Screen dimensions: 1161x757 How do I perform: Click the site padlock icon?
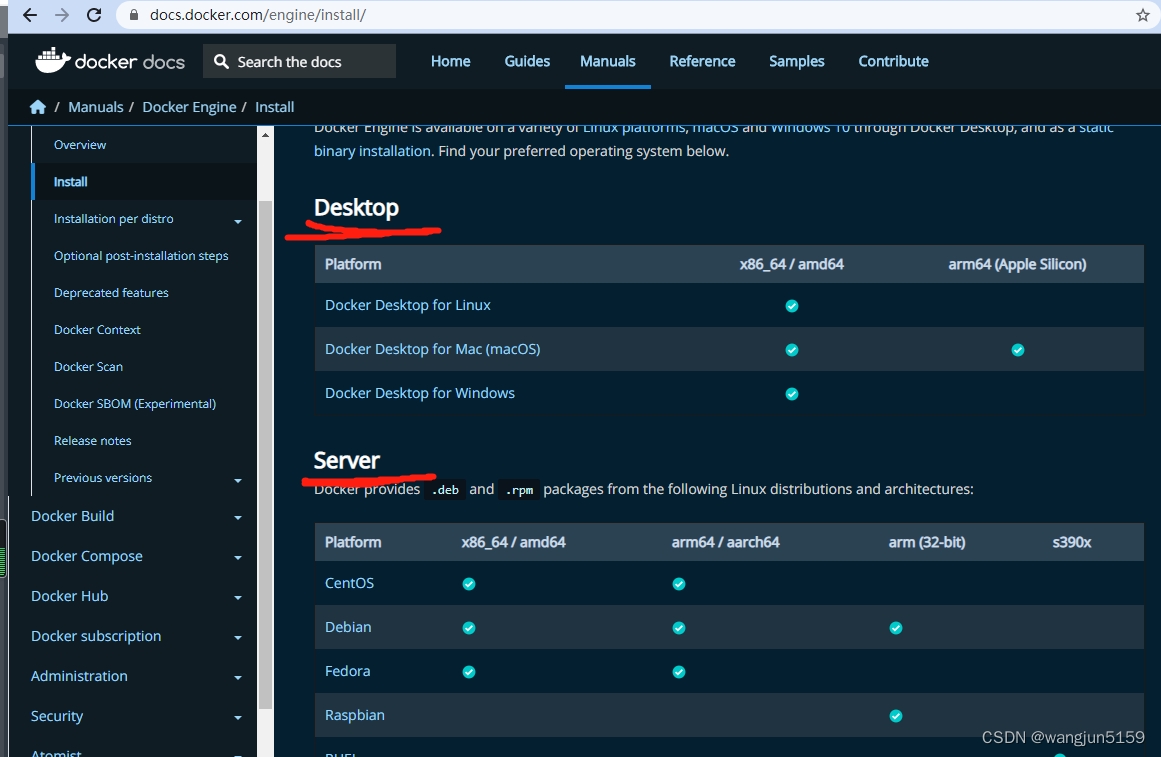[134, 15]
